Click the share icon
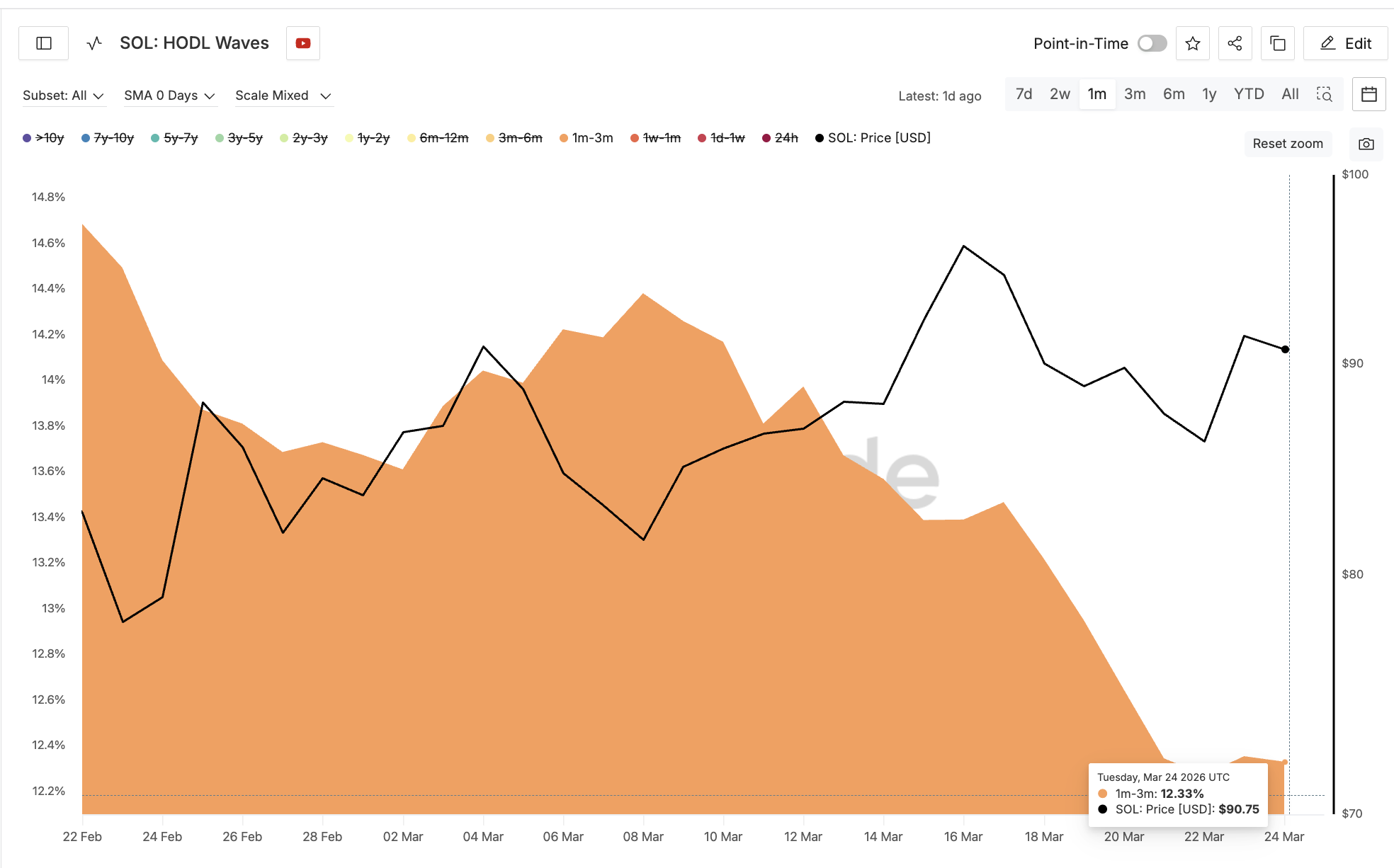The height and width of the screenshot is (868, 1394). click(1235, 43)
